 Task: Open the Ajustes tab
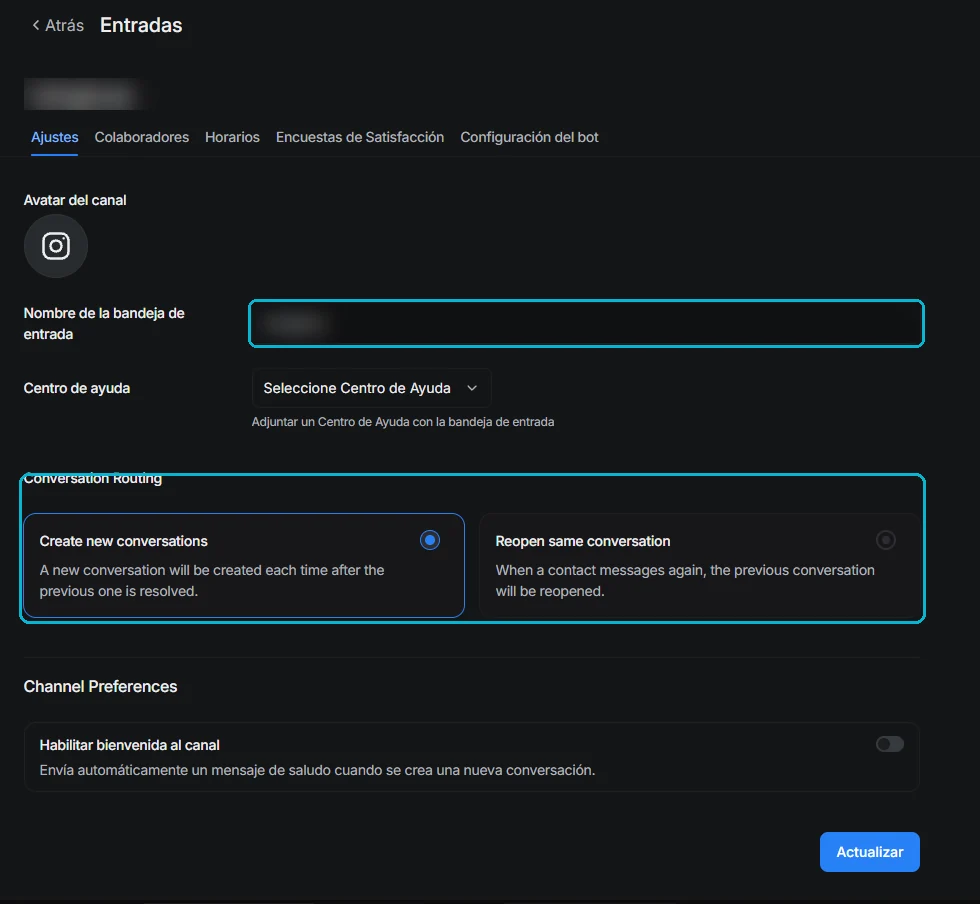(x=54, y=137)
